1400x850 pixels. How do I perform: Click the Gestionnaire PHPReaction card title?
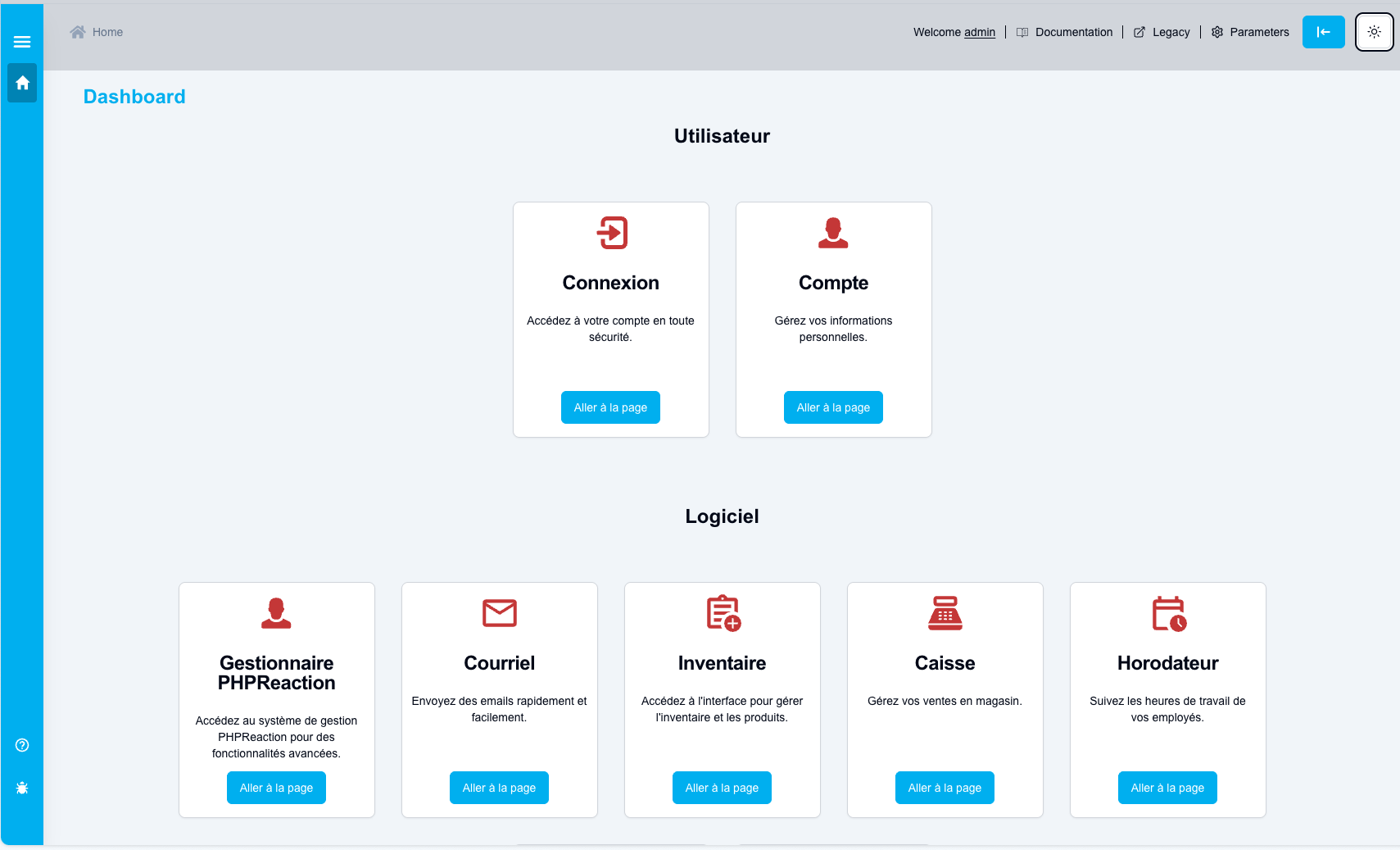(x=277, y=673)
